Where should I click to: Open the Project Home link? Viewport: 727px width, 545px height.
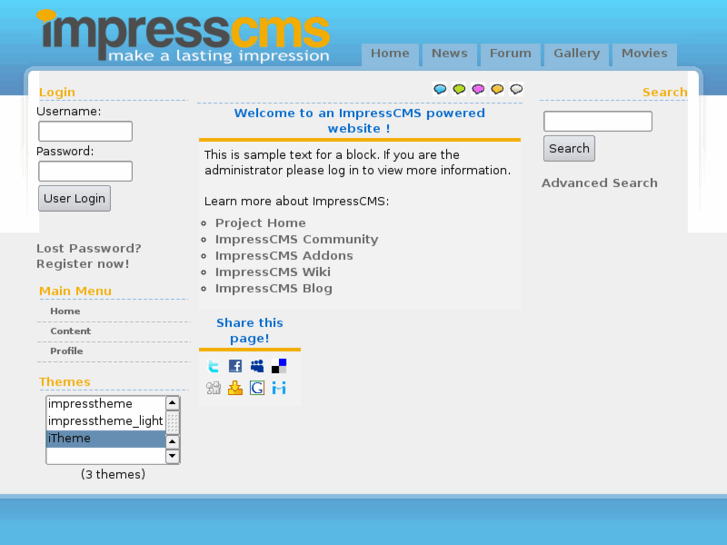260,223
